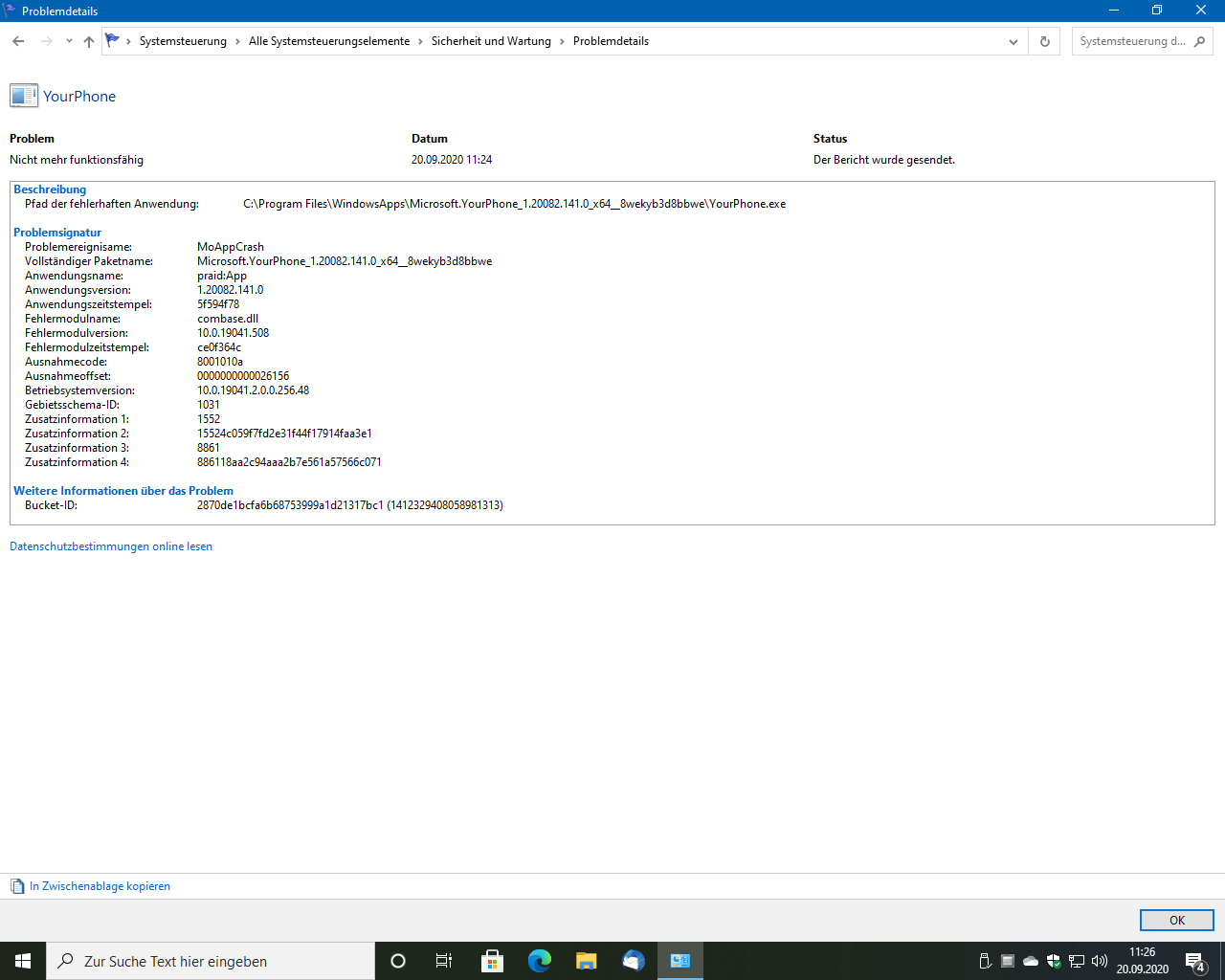Open Sicherheit und Wartung breadcrumb
Image resolution: width=1225 pixels, height=980 pixels.
[x=491, y=41]
